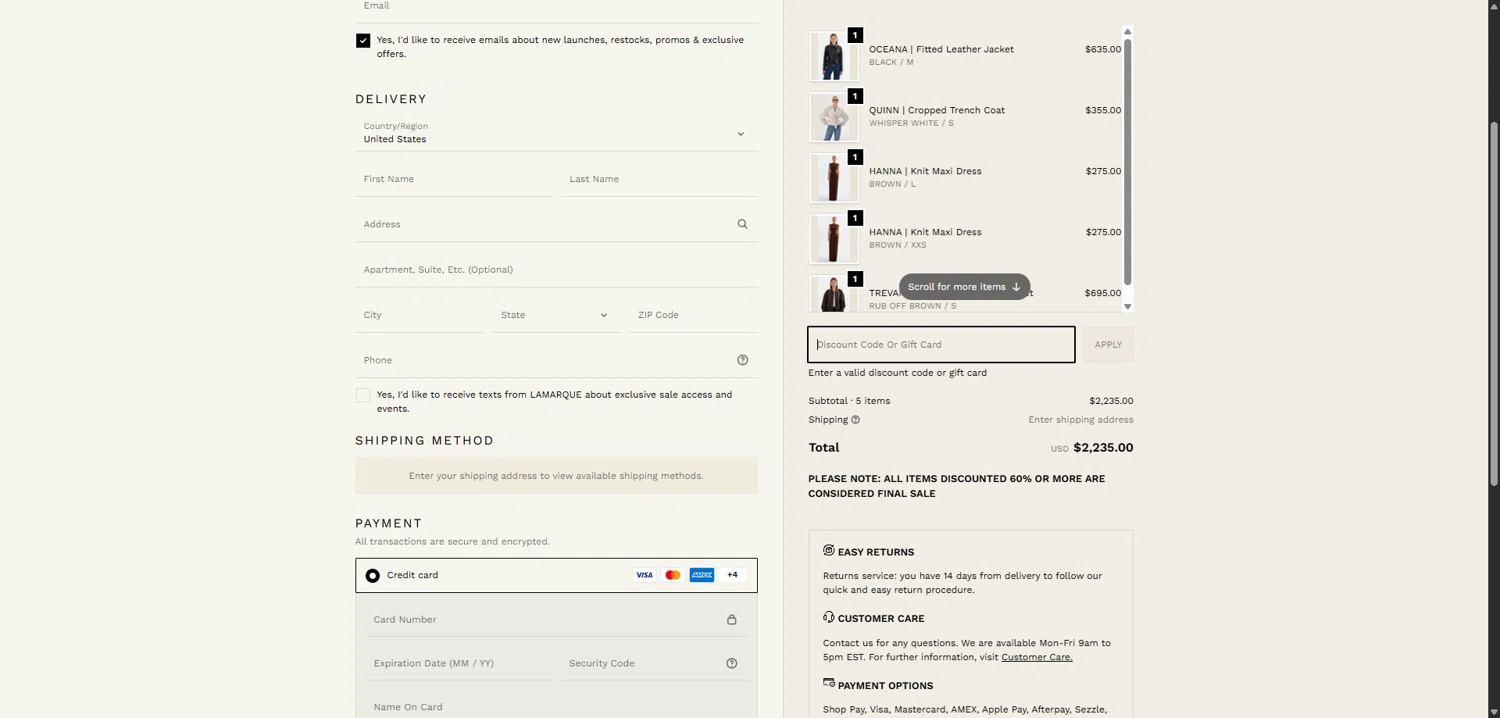Enable LAMARQUE text messages checkbox
The image size is (1500, 718).
(363, 395)
